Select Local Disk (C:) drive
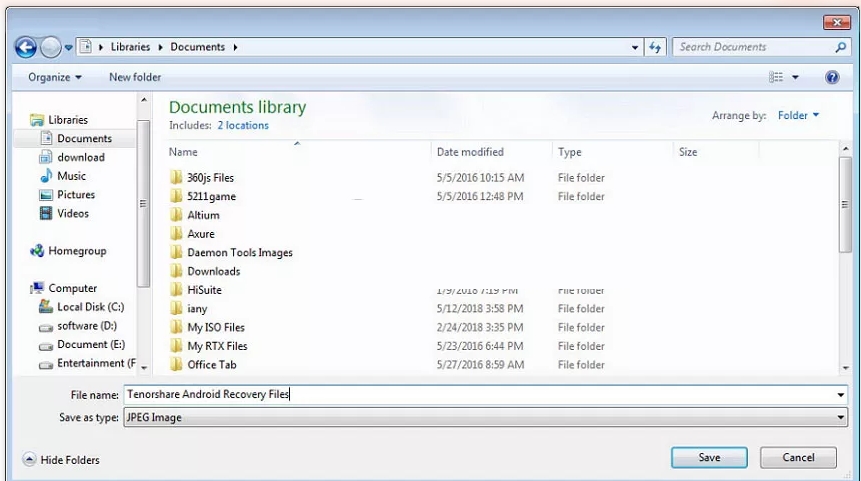The image size is (861, 481). (90, 307)
